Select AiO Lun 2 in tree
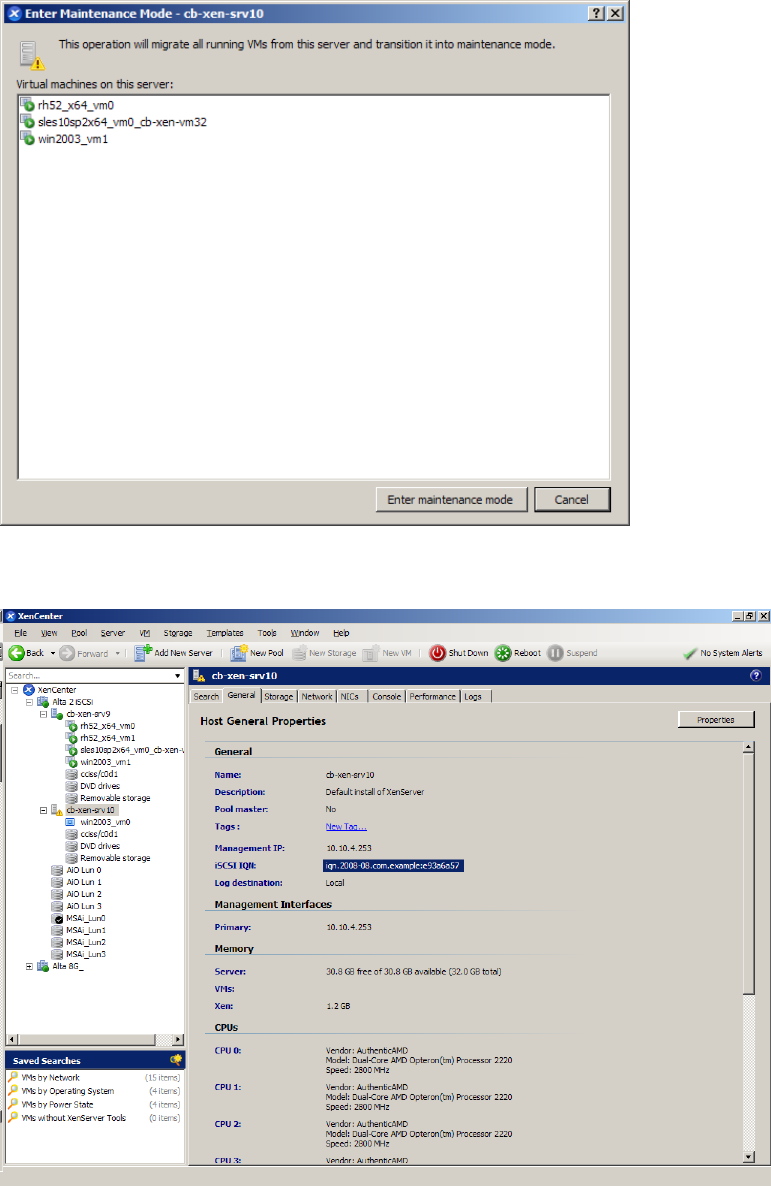 click(83, 894)
